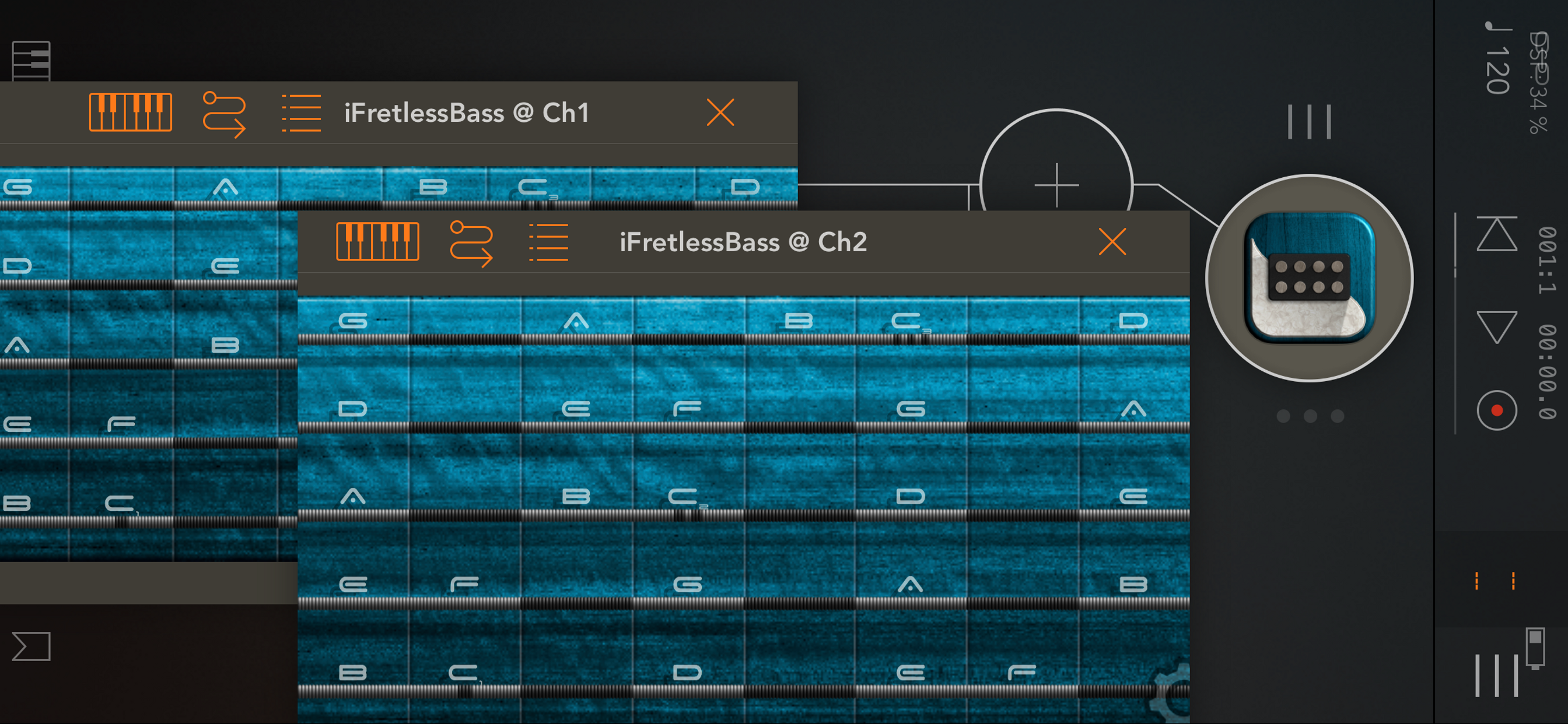Open keyboard view in the Ch2 window
This screenshot has height=724, width=1568.
[x=377, y=241]
